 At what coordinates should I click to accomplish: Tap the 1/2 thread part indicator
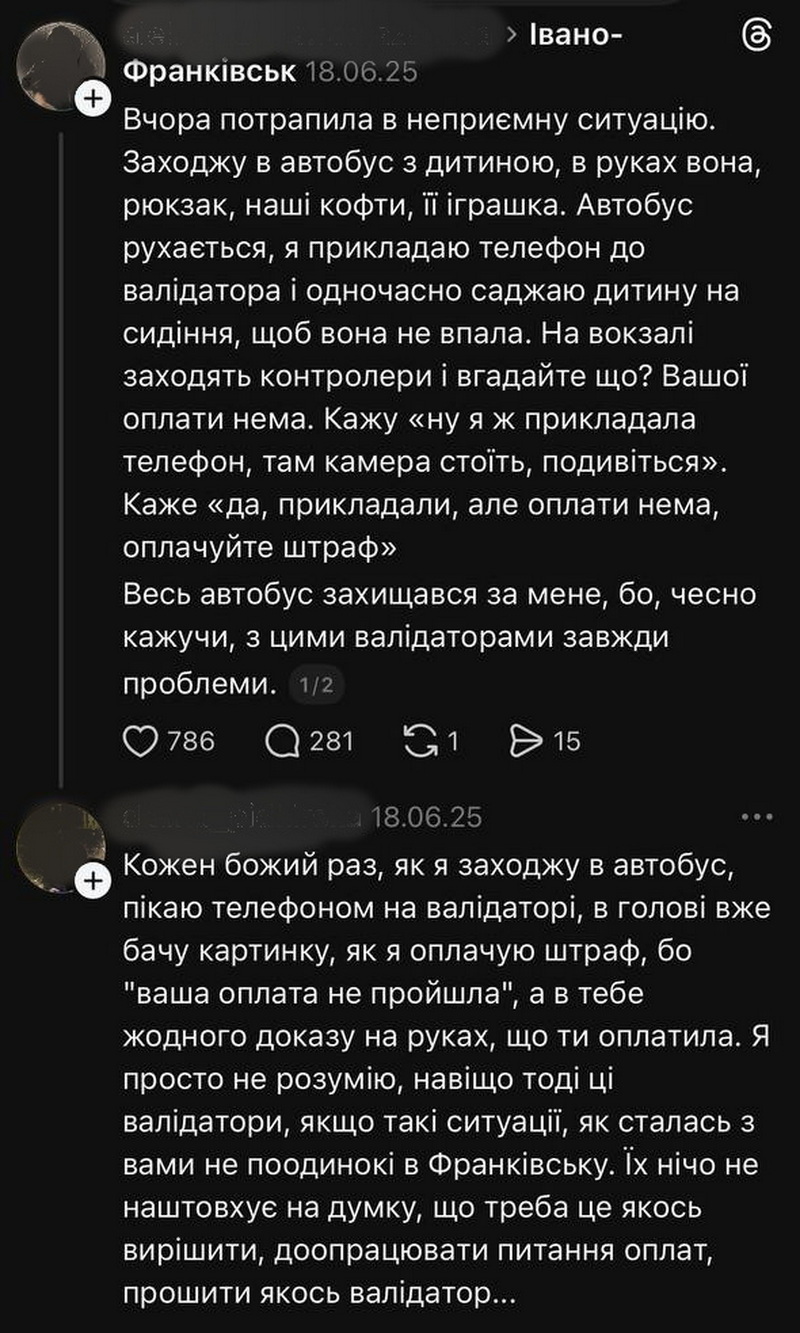point(316,685)
